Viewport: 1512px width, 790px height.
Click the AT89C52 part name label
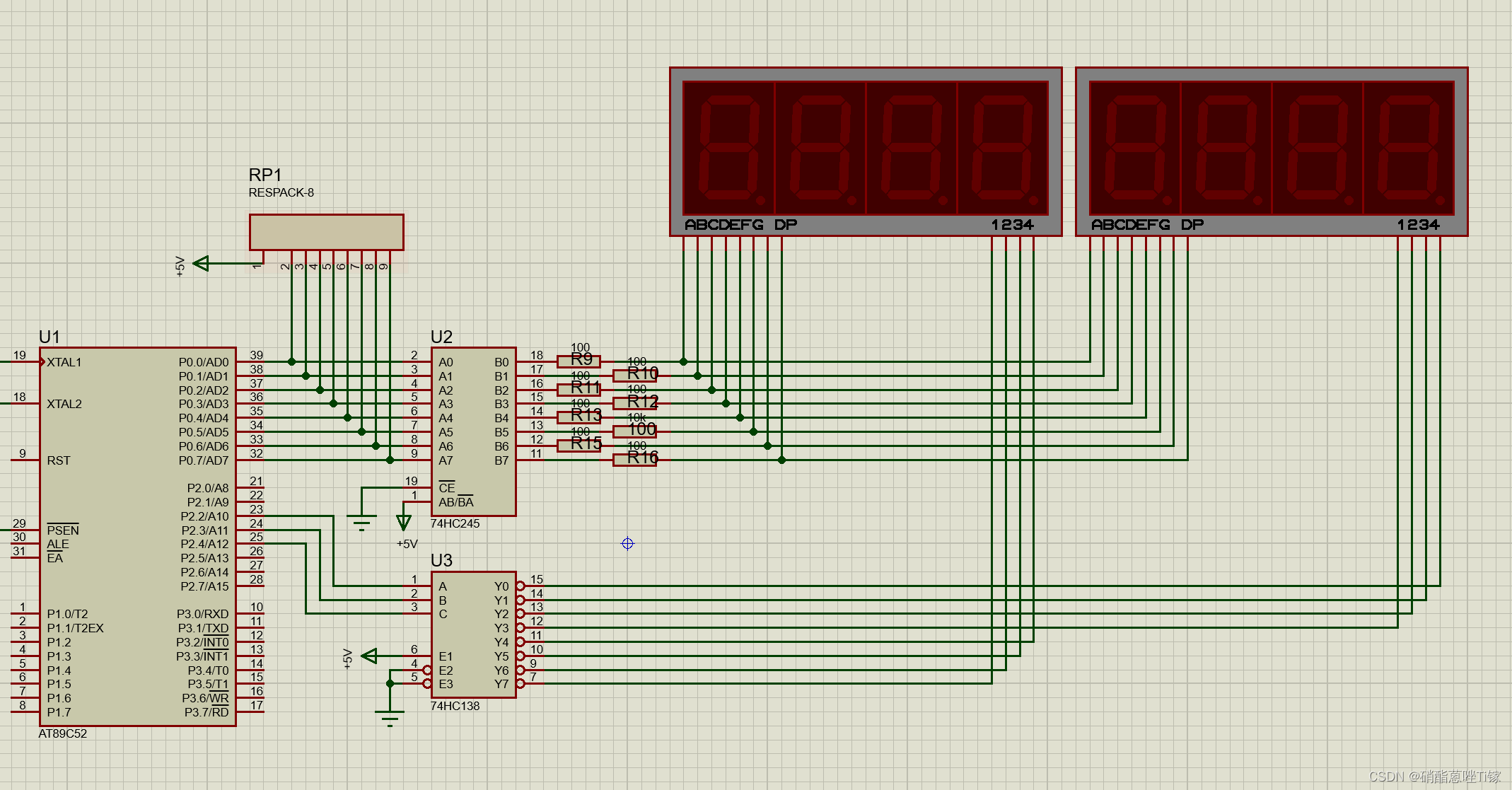click(63, 733)
